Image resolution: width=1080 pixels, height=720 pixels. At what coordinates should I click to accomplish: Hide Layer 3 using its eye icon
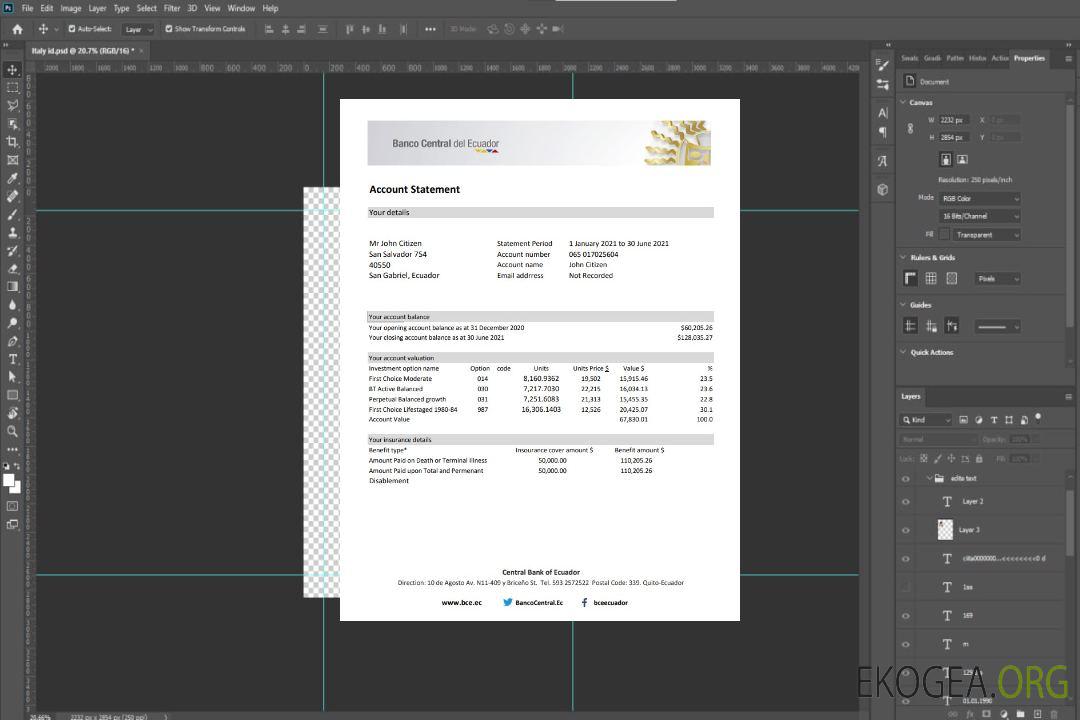[906, 531]
